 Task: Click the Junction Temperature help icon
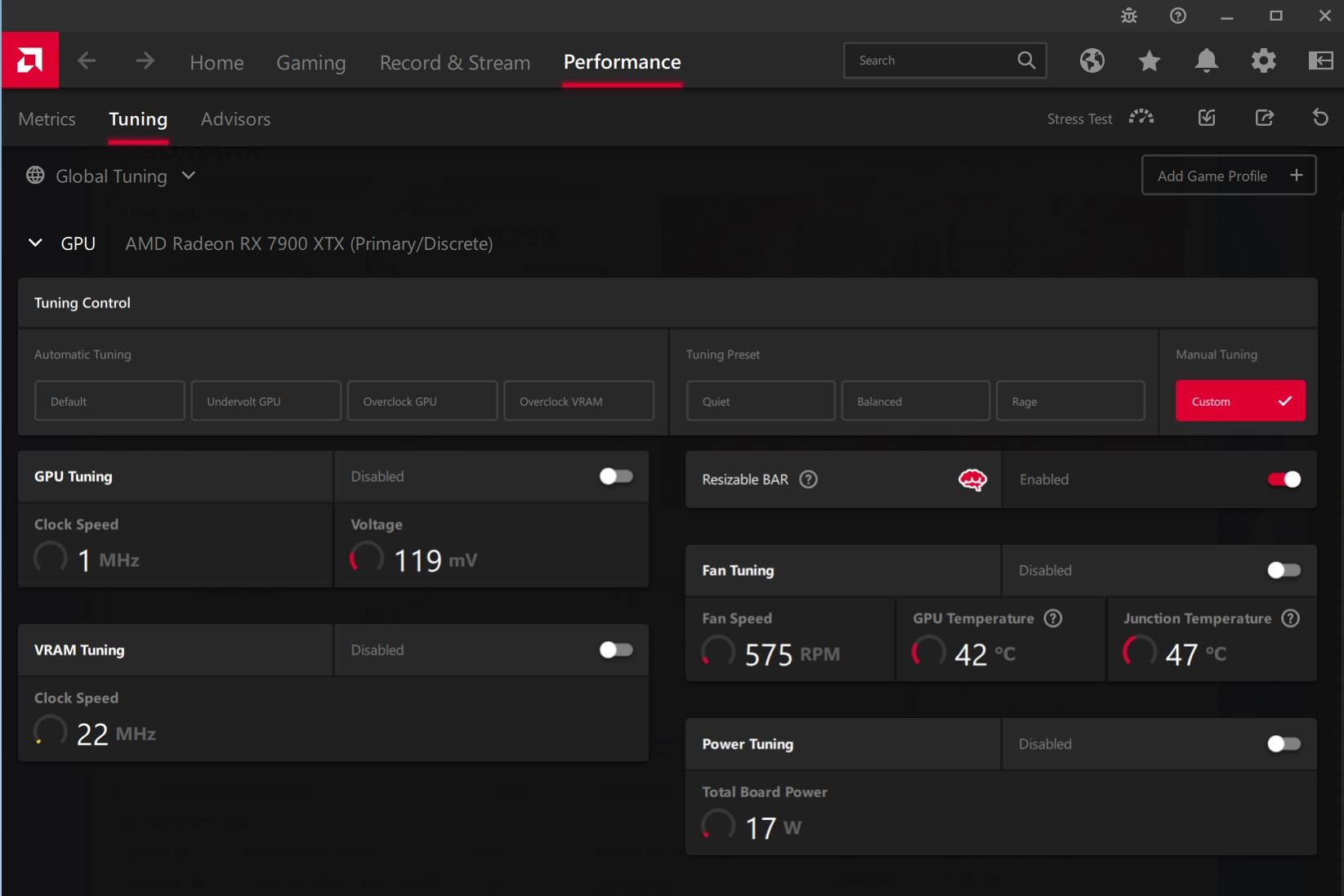point(1290,618)
